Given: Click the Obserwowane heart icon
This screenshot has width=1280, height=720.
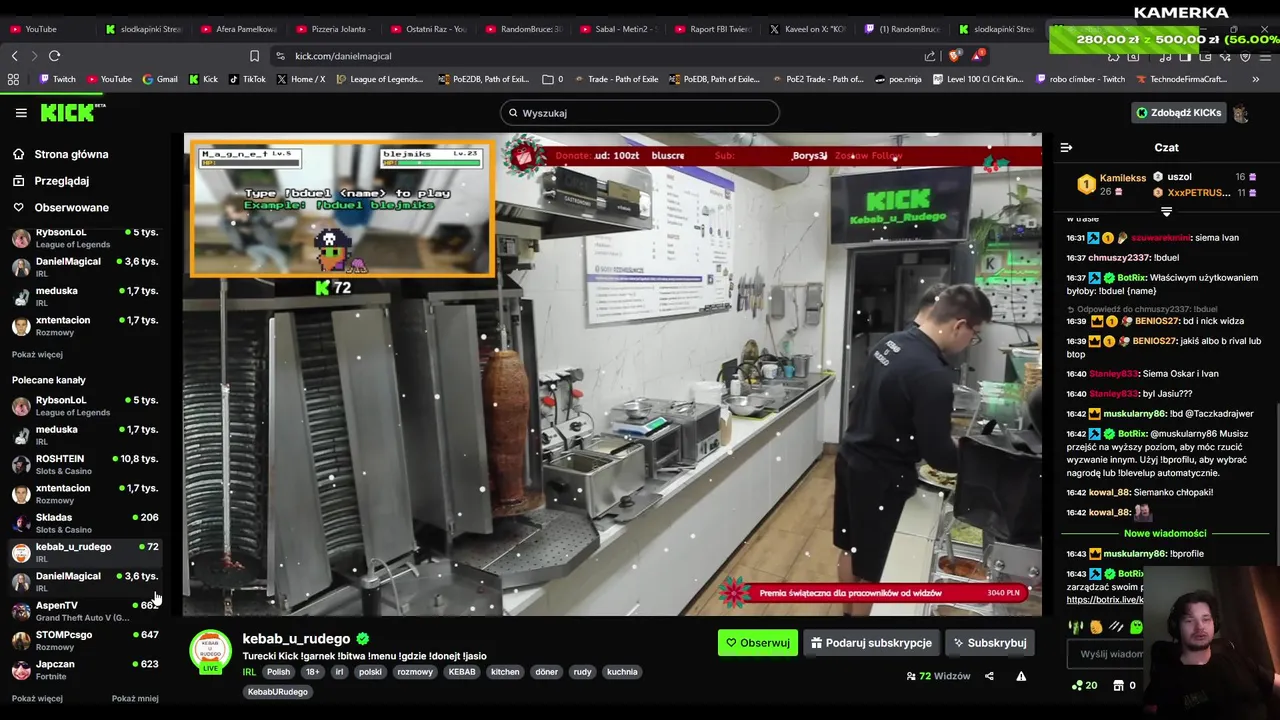Looking at the screenshot, I should (x=18, y=207).
